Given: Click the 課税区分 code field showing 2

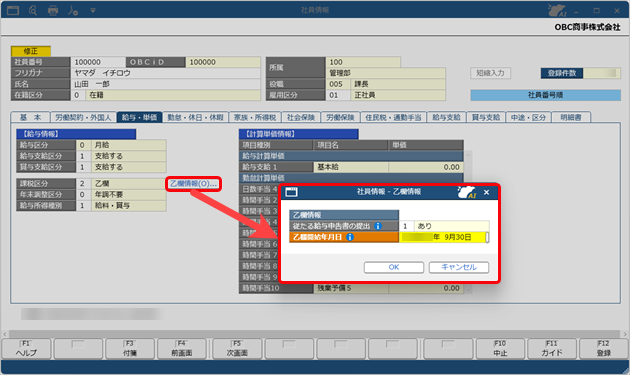Looking at the screenshot, I should [84, 184].
